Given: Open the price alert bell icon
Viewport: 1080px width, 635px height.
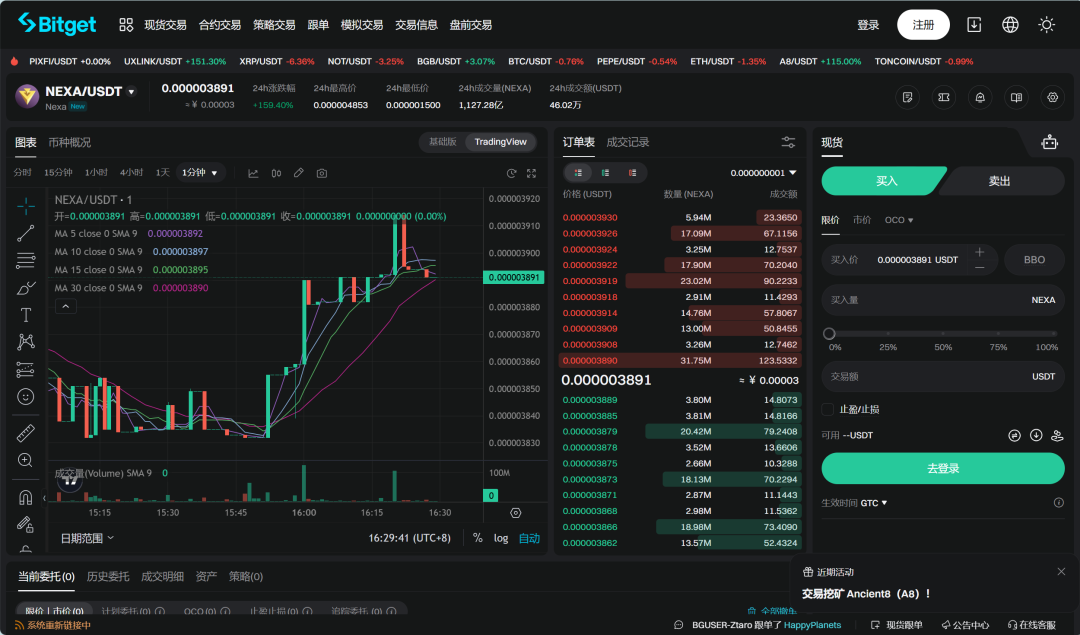Looking at the screenshot, I should [980, 98].
